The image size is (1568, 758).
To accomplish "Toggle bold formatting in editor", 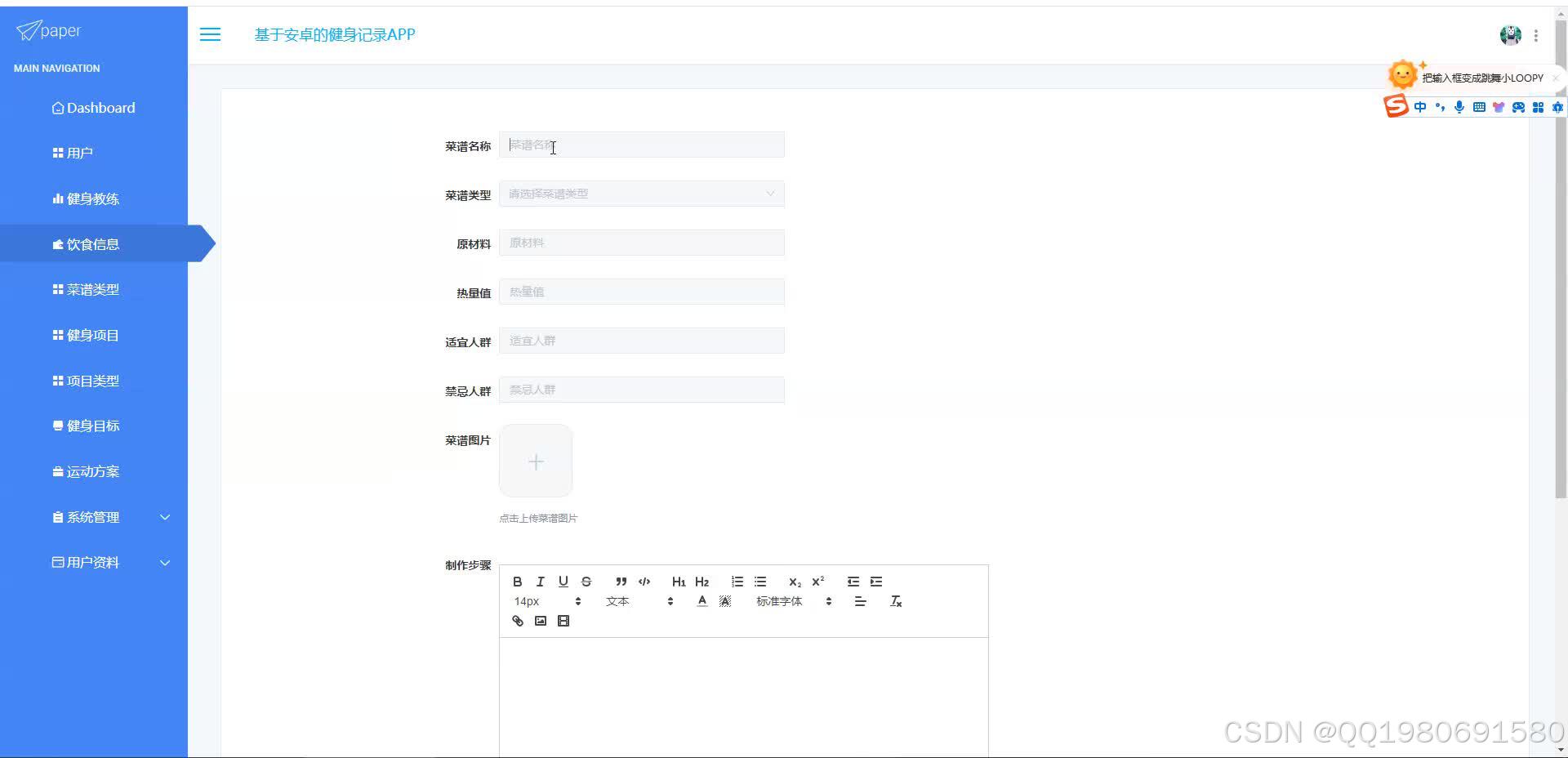I will click(x=517, y=582).
